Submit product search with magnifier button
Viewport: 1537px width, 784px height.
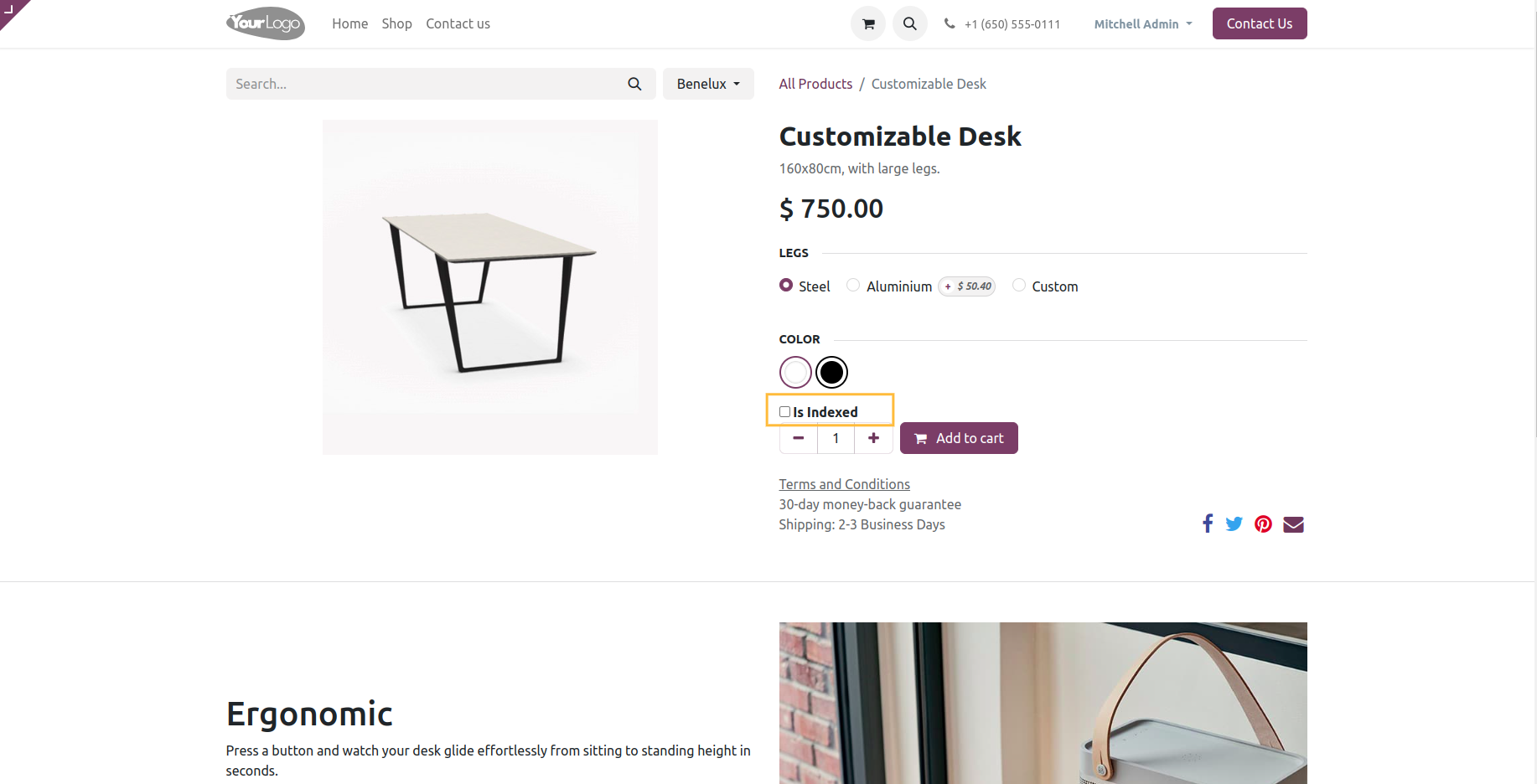pos(634,84)
